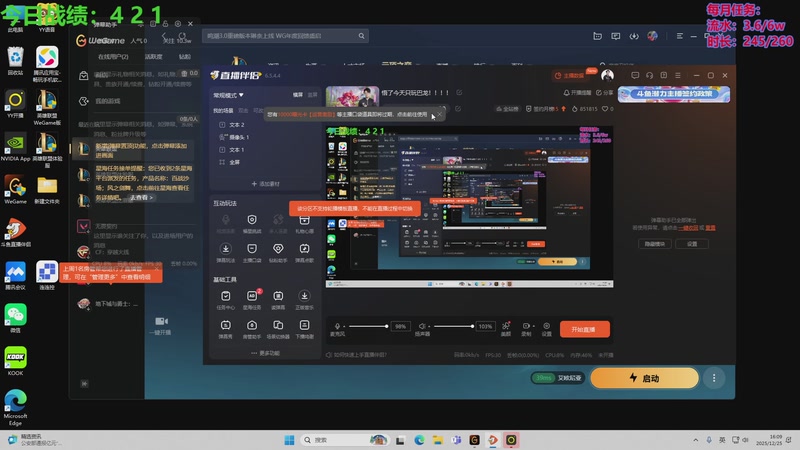This screenshot has width=800, height=450.
Task: Click the 去查看 link in the message list
Action: click(x=141, y=197)
